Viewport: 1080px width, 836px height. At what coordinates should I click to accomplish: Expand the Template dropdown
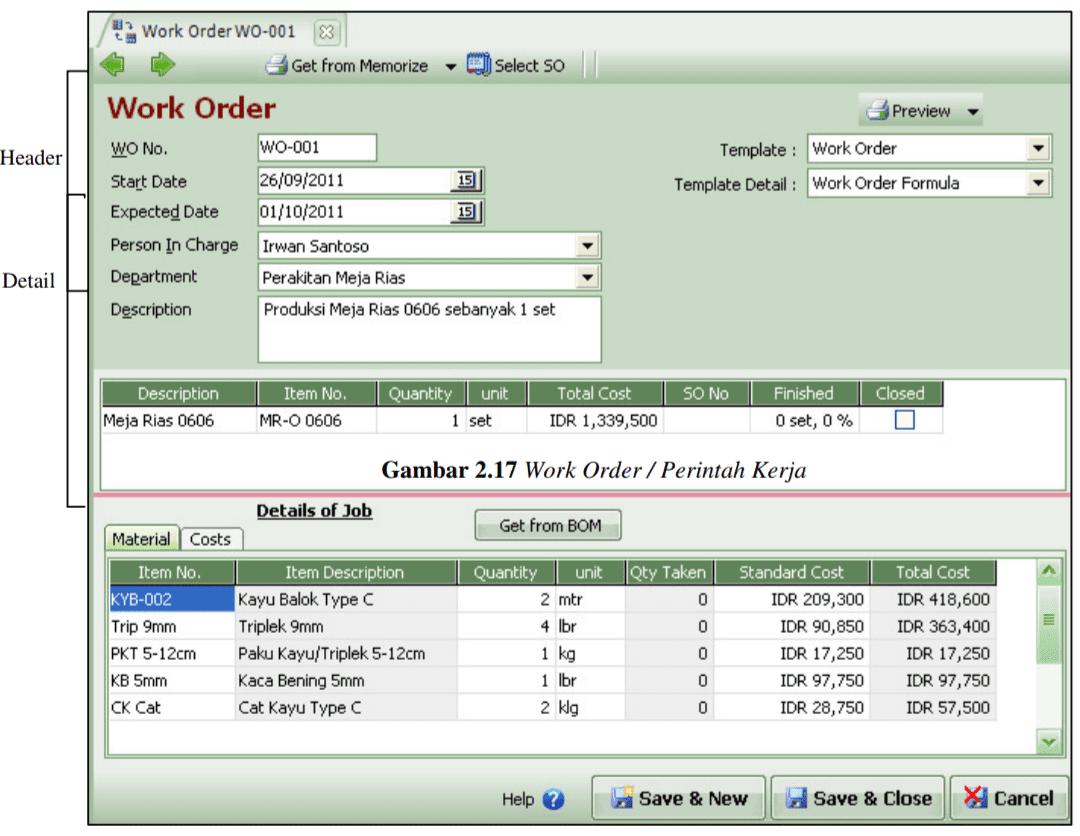click(x=1038, y=149)
